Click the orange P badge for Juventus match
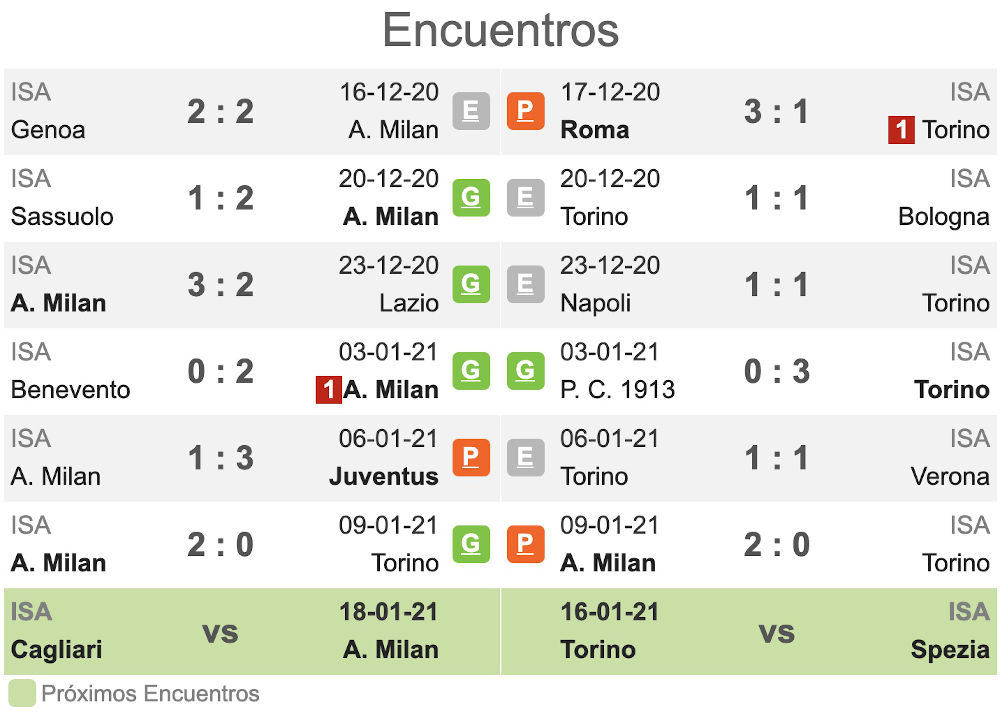This screenshot has width=1000, height=714. [x=471, y=458]
